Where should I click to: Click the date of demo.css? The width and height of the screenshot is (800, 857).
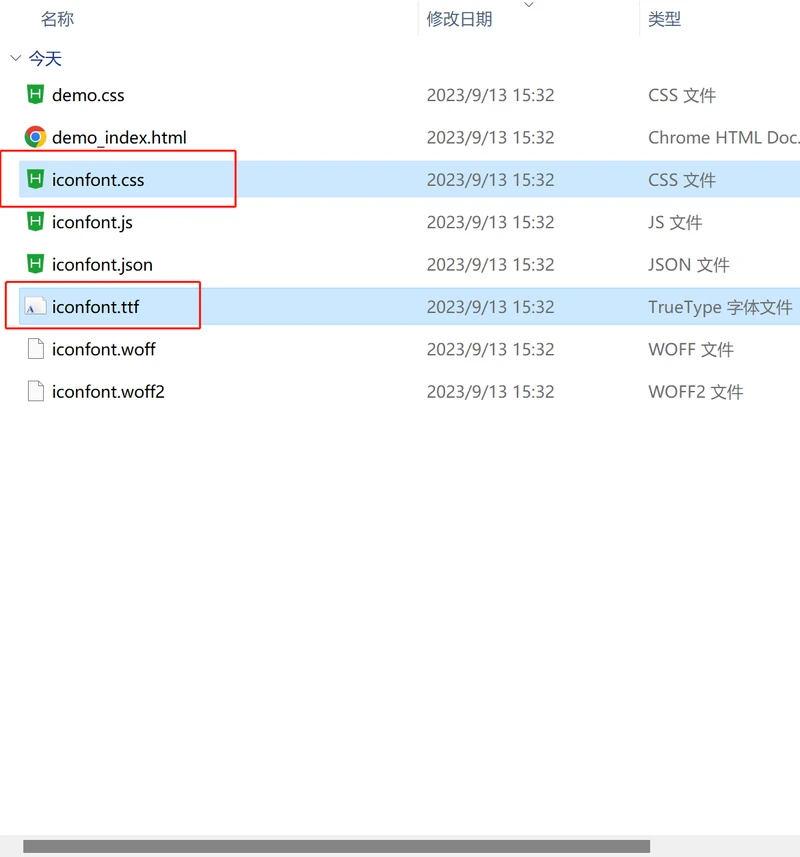pos(490,95)
